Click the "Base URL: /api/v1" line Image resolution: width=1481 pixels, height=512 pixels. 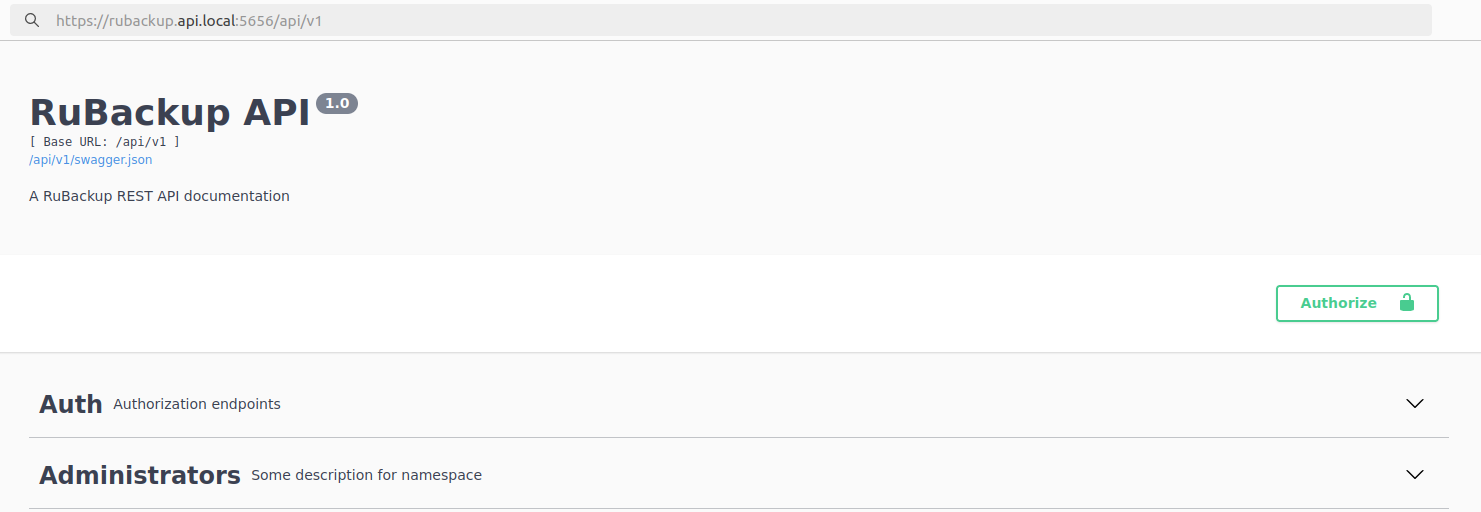(105, 142)
